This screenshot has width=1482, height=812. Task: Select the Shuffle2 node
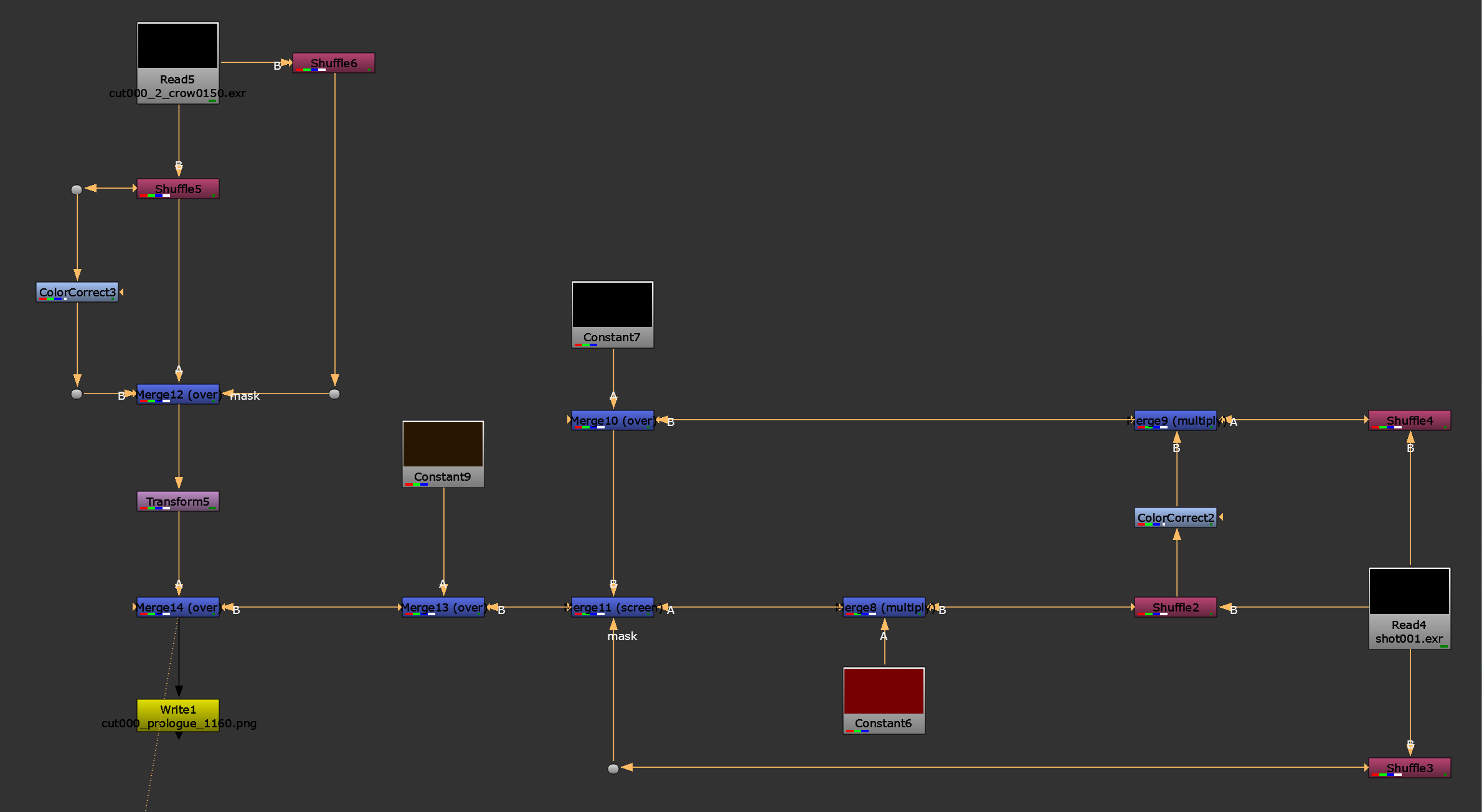click(x=1176, y=607)
